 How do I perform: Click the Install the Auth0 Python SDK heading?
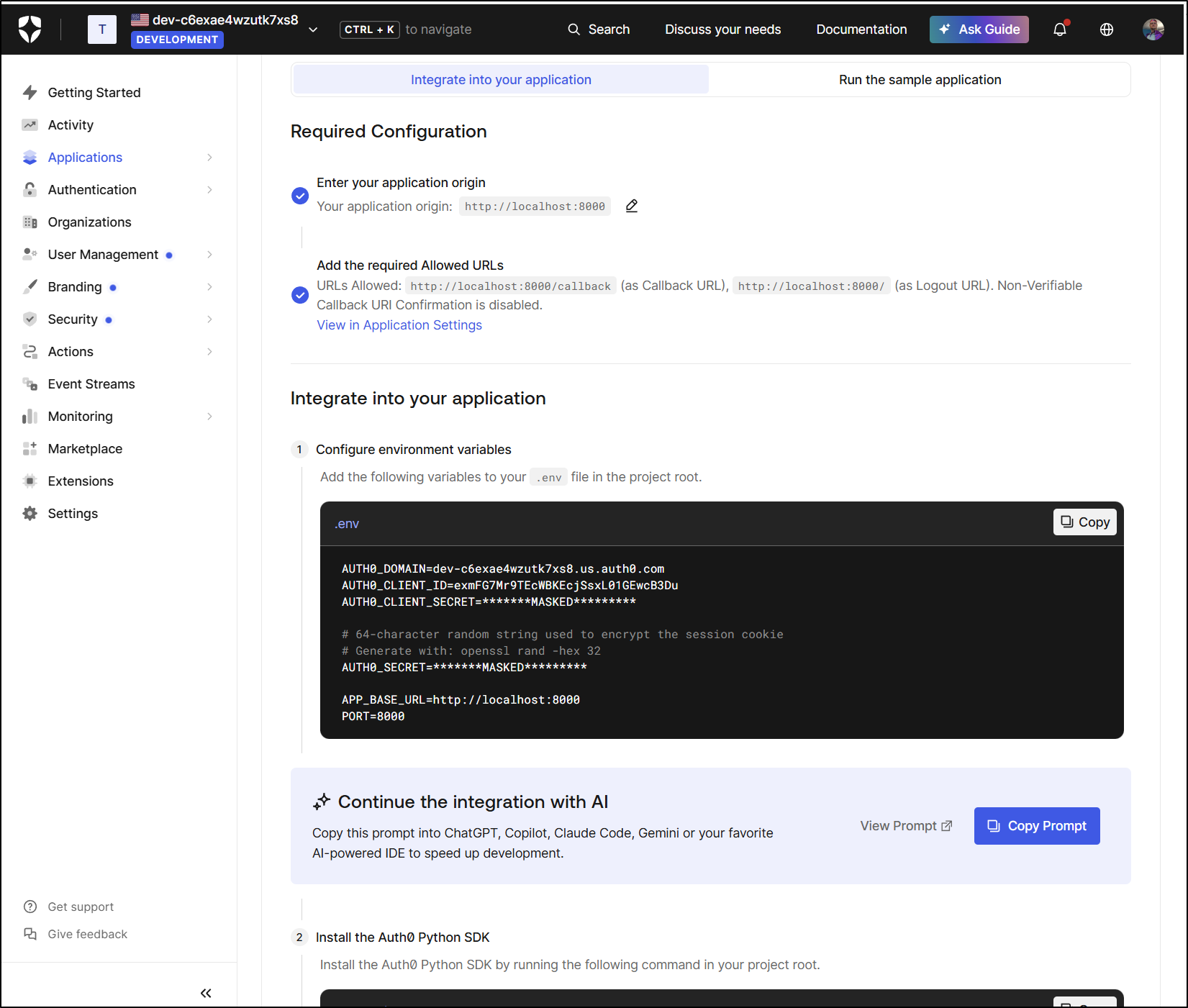click(402, 937)
